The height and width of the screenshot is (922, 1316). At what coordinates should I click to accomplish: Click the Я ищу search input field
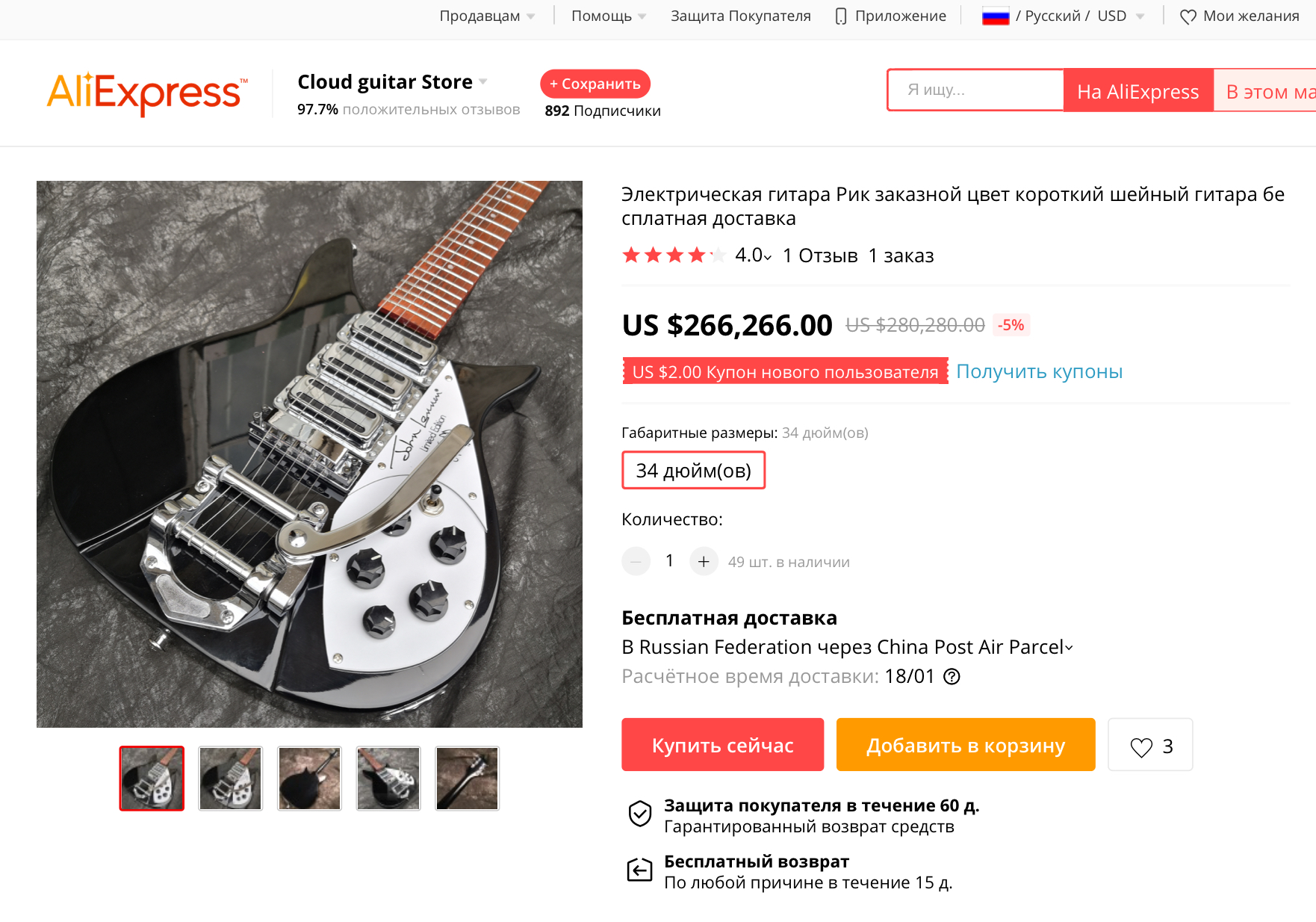coord(975,90)
